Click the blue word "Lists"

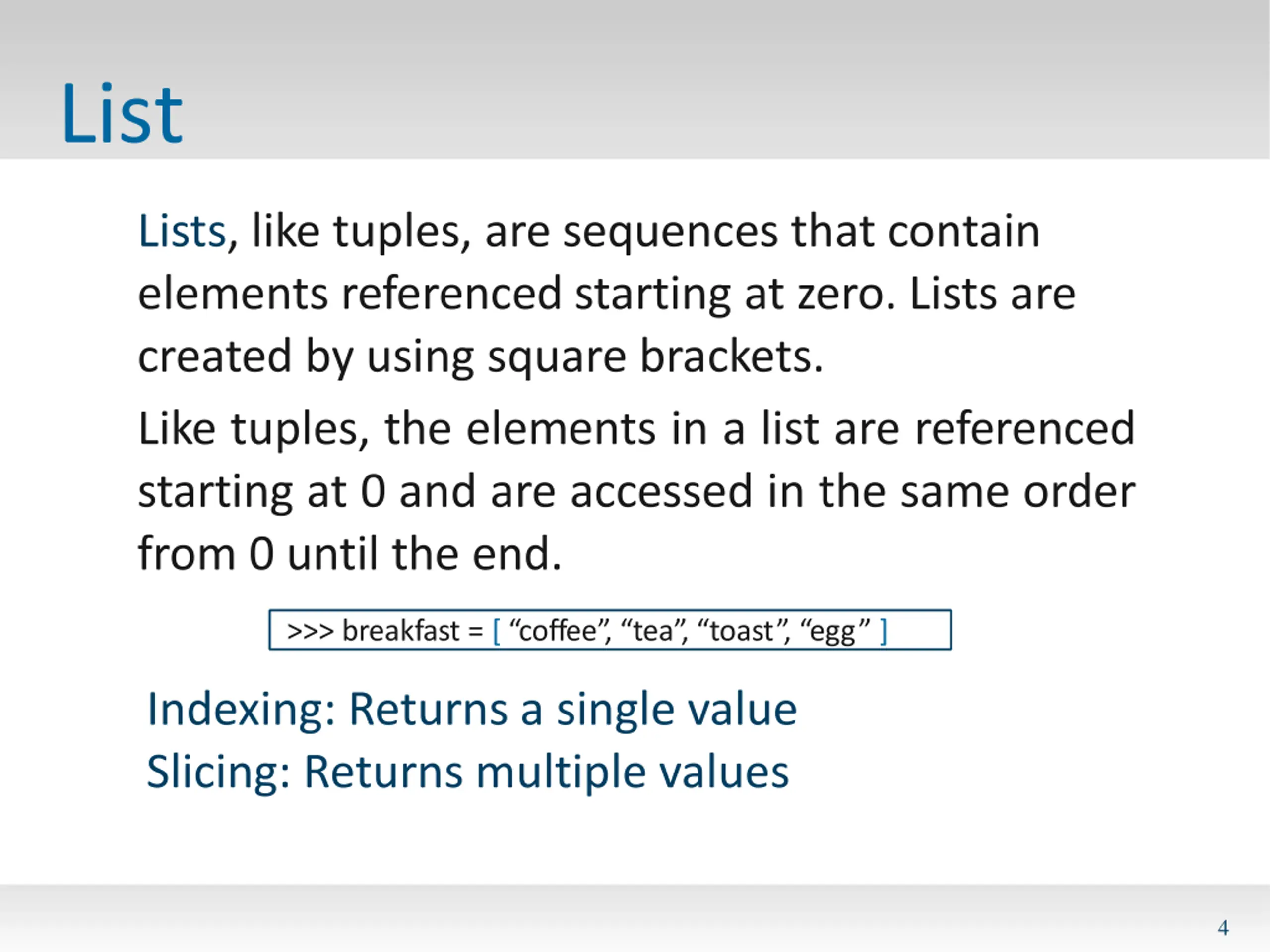[183, 231]
